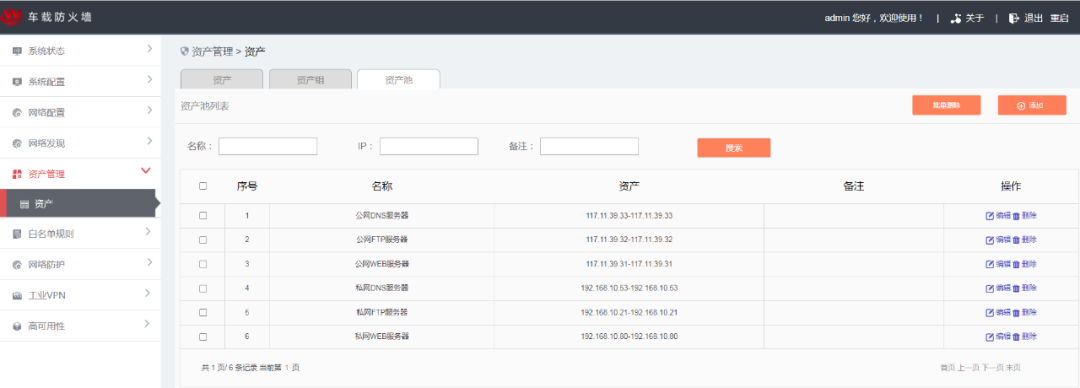The image size is (1080, 388).
Task: Click the firewall logo icon
Action: 12,16
